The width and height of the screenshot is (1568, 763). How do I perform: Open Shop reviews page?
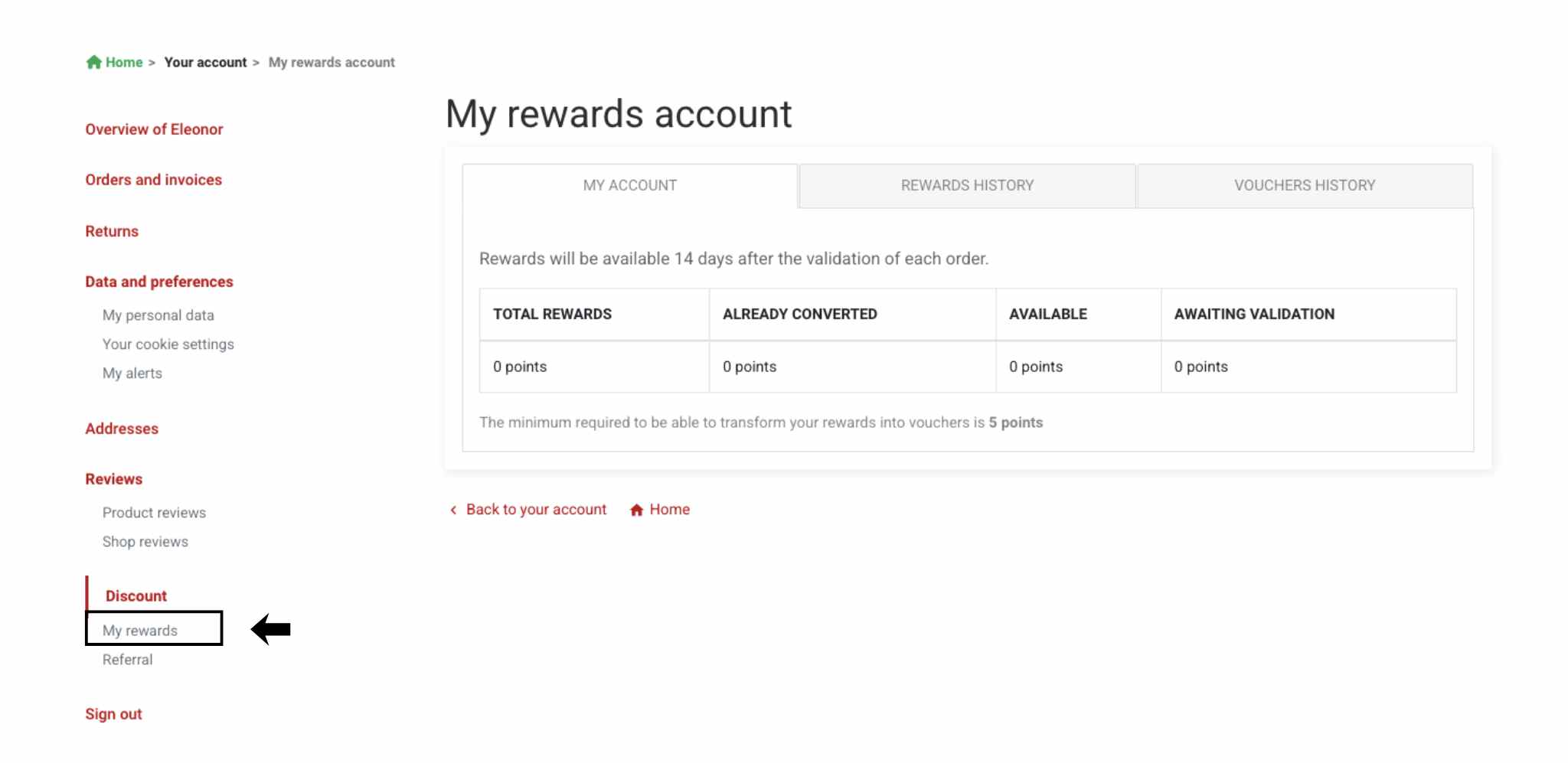tap(145, 542)
